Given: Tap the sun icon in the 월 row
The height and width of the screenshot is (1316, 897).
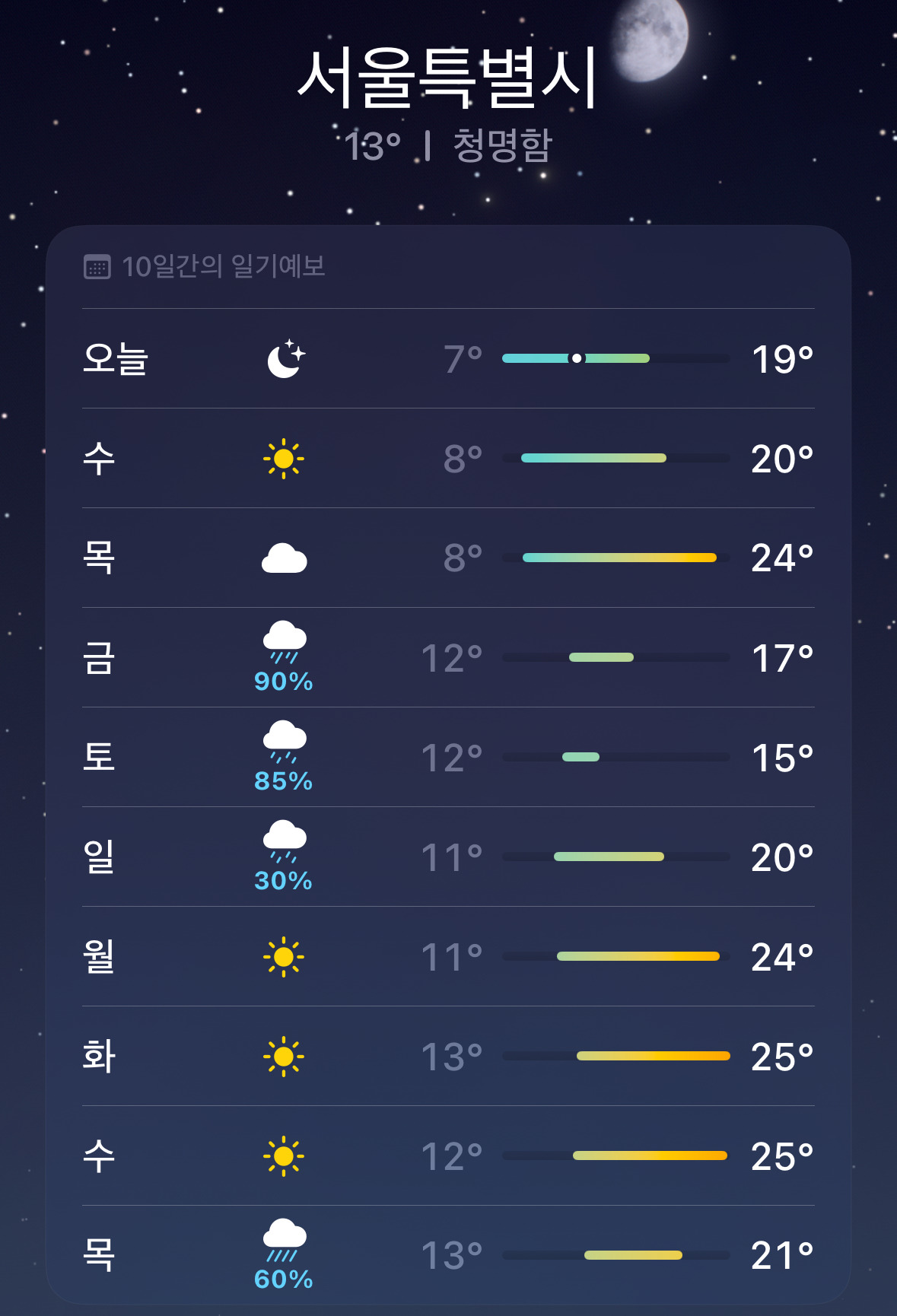Looking at the screenshot, I should (284, 957).
